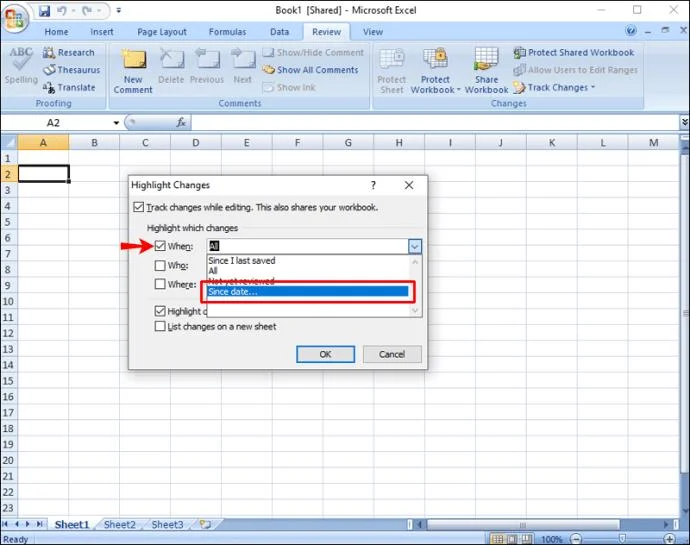The height and width of the screenshot is (545, 690).
Task: Switch to Normal view in status bar
Action: [x=497, y=539]
